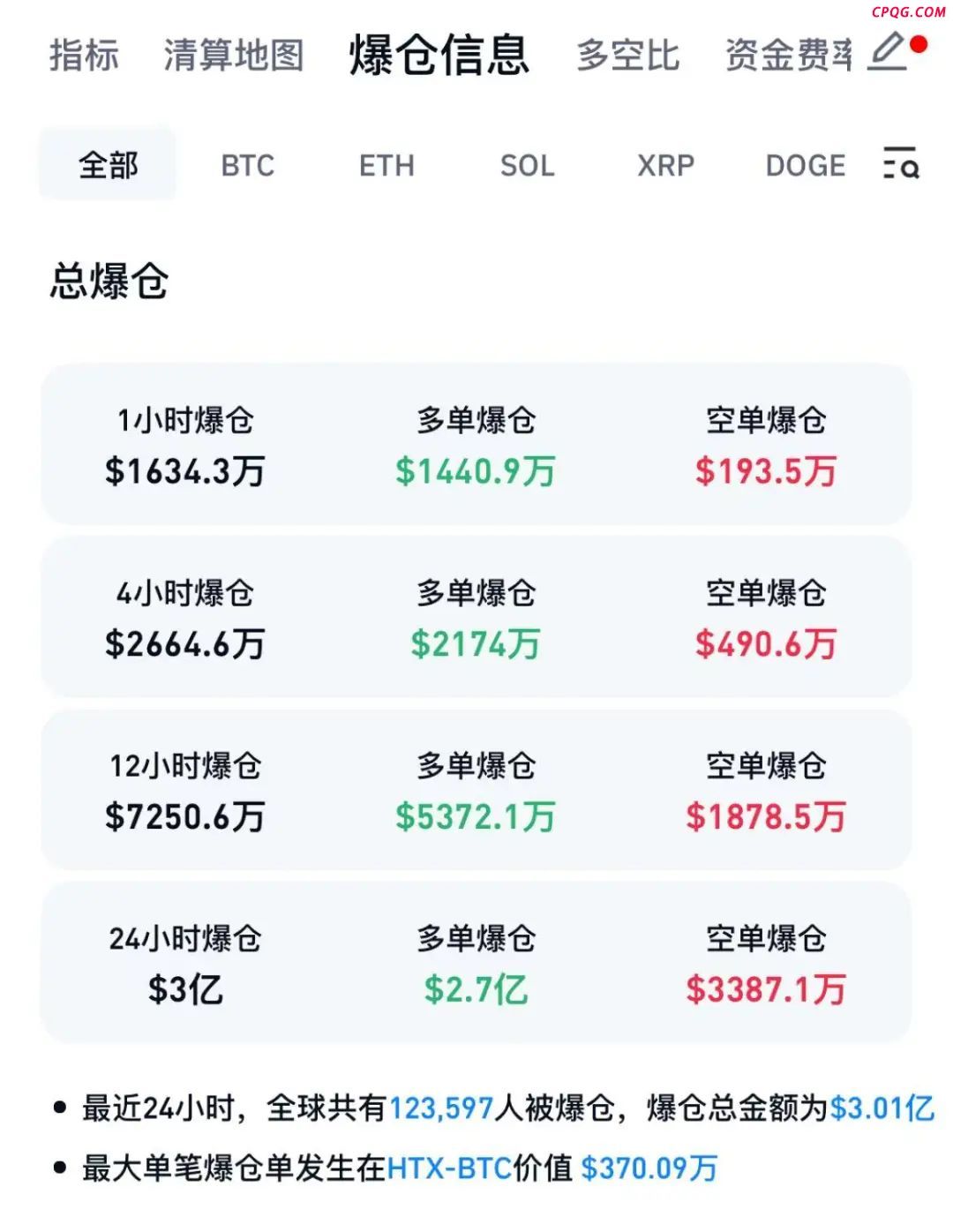Click the $3.01亿 total amount link

point(882,1108)
